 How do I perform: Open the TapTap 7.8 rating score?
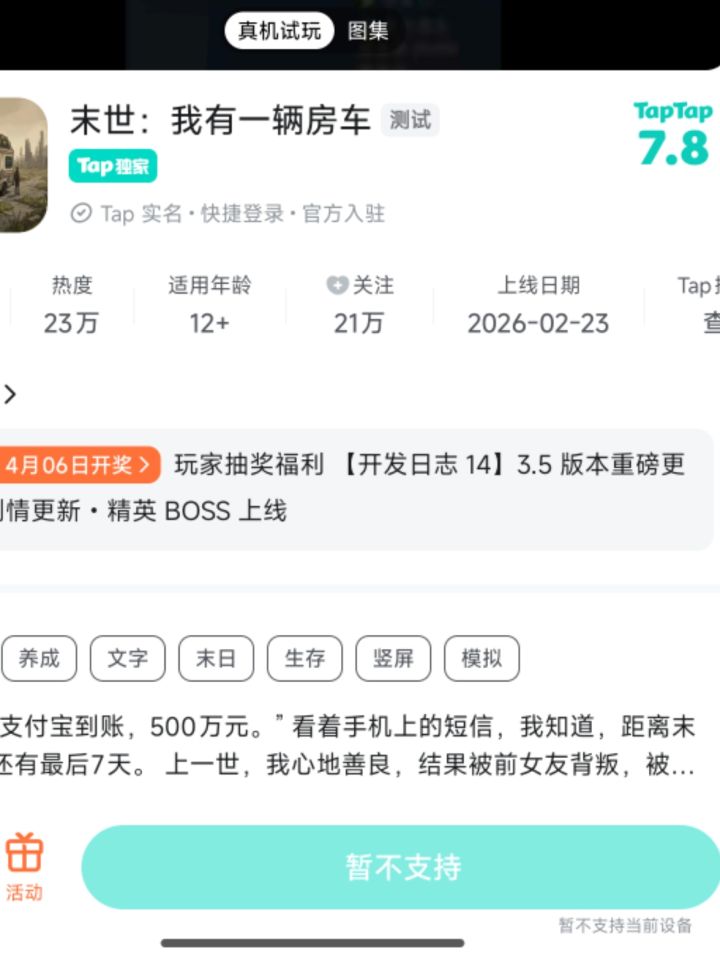tap(673, 135)
